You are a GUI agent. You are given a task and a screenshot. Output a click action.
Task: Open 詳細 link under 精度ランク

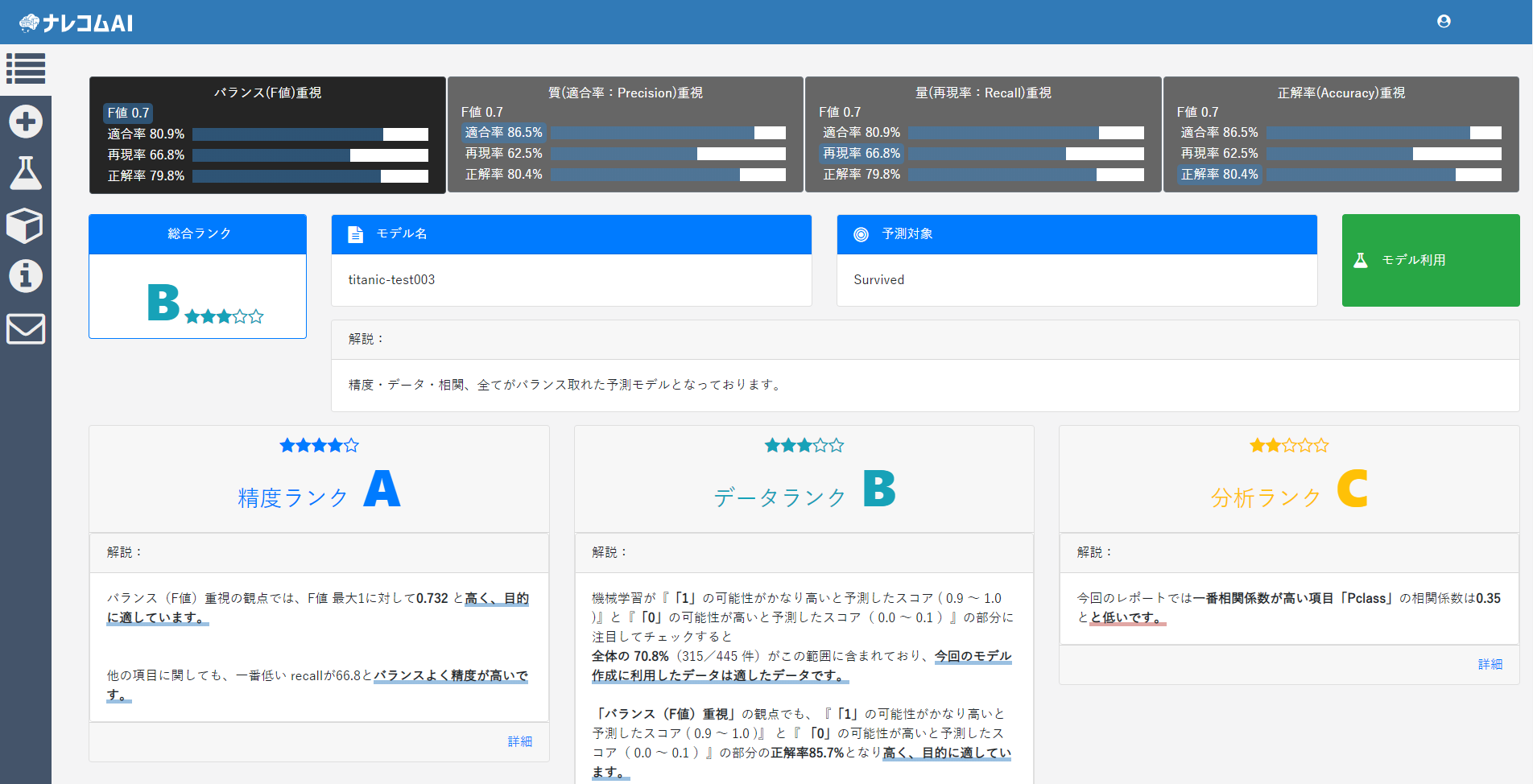coord(520,741)
